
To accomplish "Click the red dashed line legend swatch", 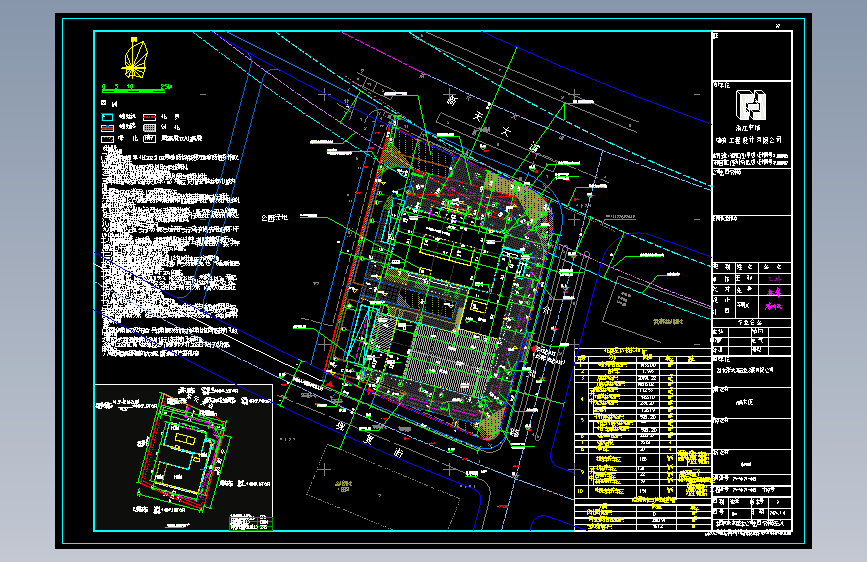I will 149,117.
